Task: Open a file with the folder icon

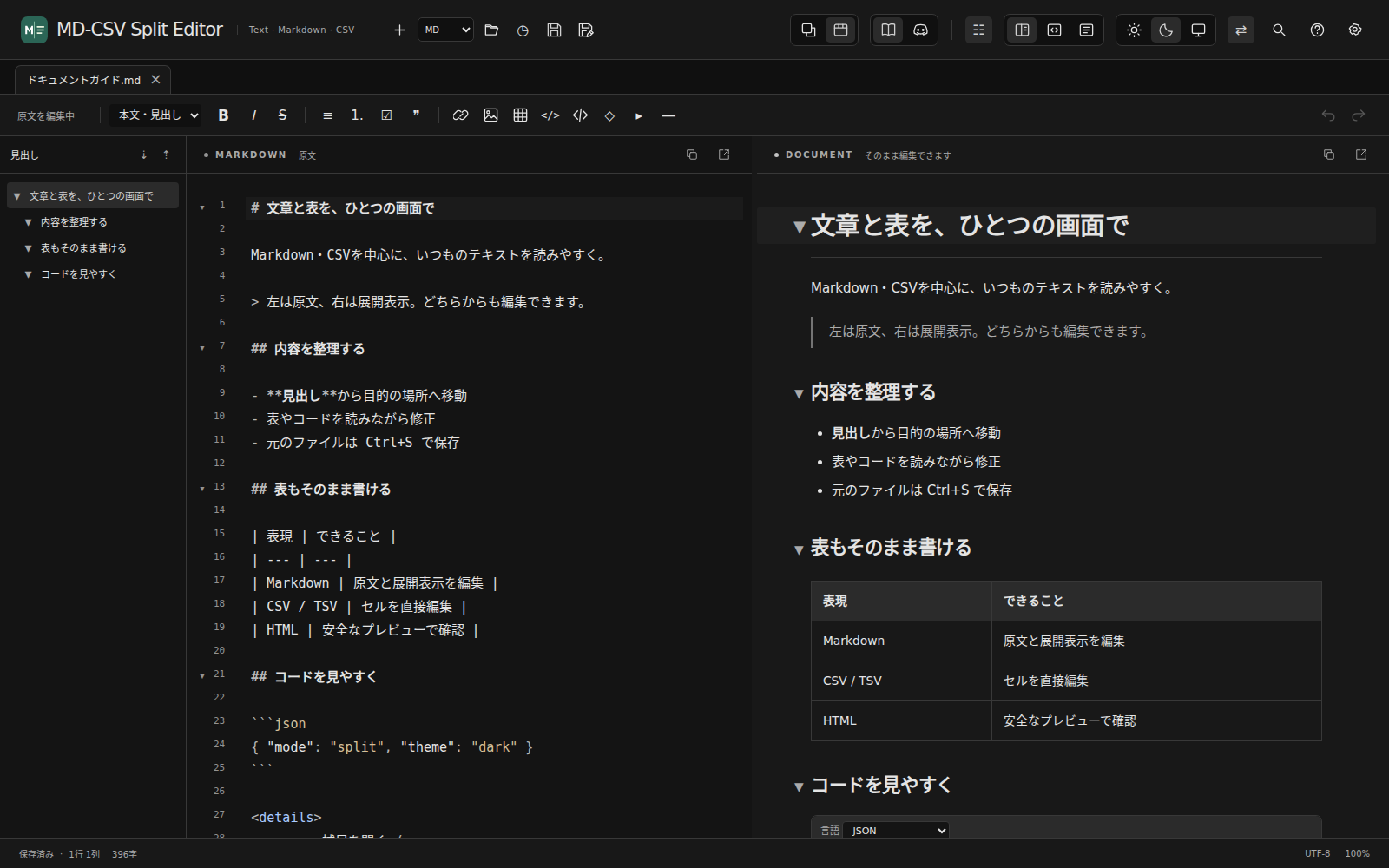Action: pyautogui.click(x=491, y=30)
